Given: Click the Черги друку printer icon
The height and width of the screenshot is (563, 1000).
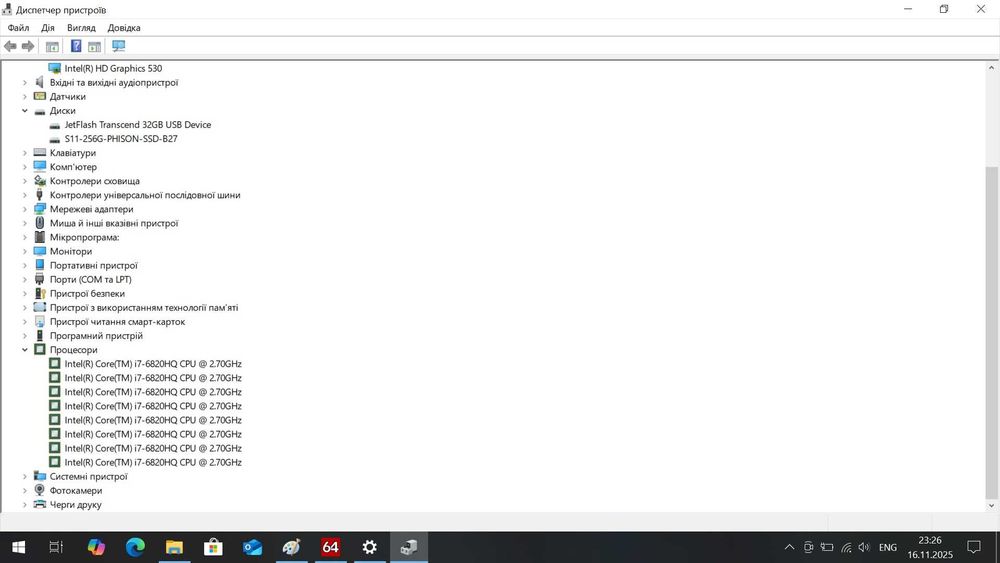Looking at the screenshot, I should point(40,504).
